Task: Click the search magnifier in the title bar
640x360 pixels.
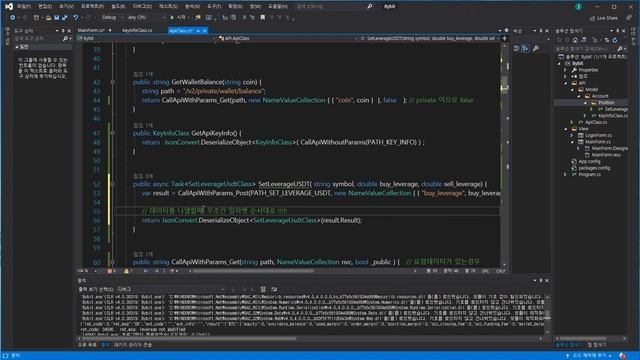Action: point(369,6)
